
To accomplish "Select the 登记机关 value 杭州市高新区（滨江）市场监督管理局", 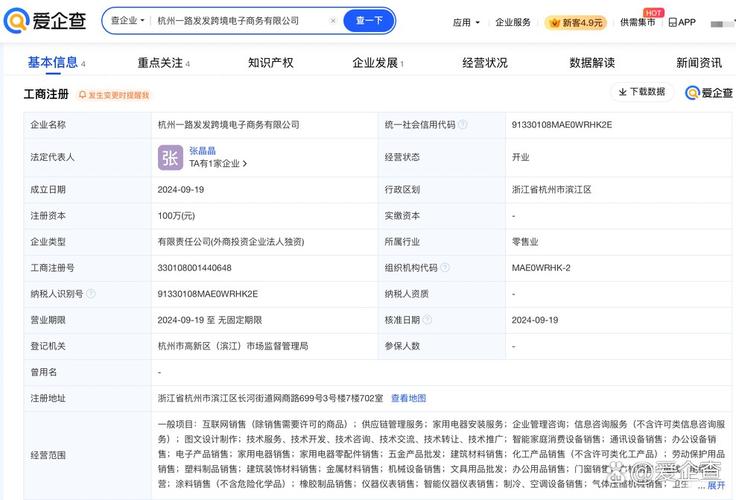I will point(233,346).
